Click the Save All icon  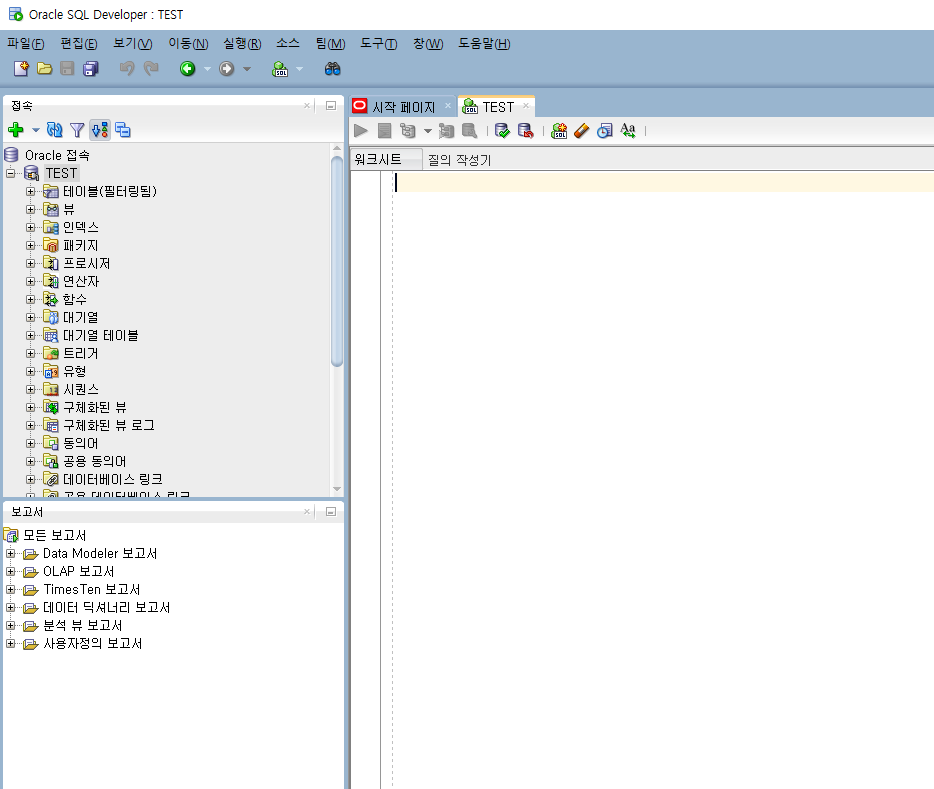[x=91, y=68]
